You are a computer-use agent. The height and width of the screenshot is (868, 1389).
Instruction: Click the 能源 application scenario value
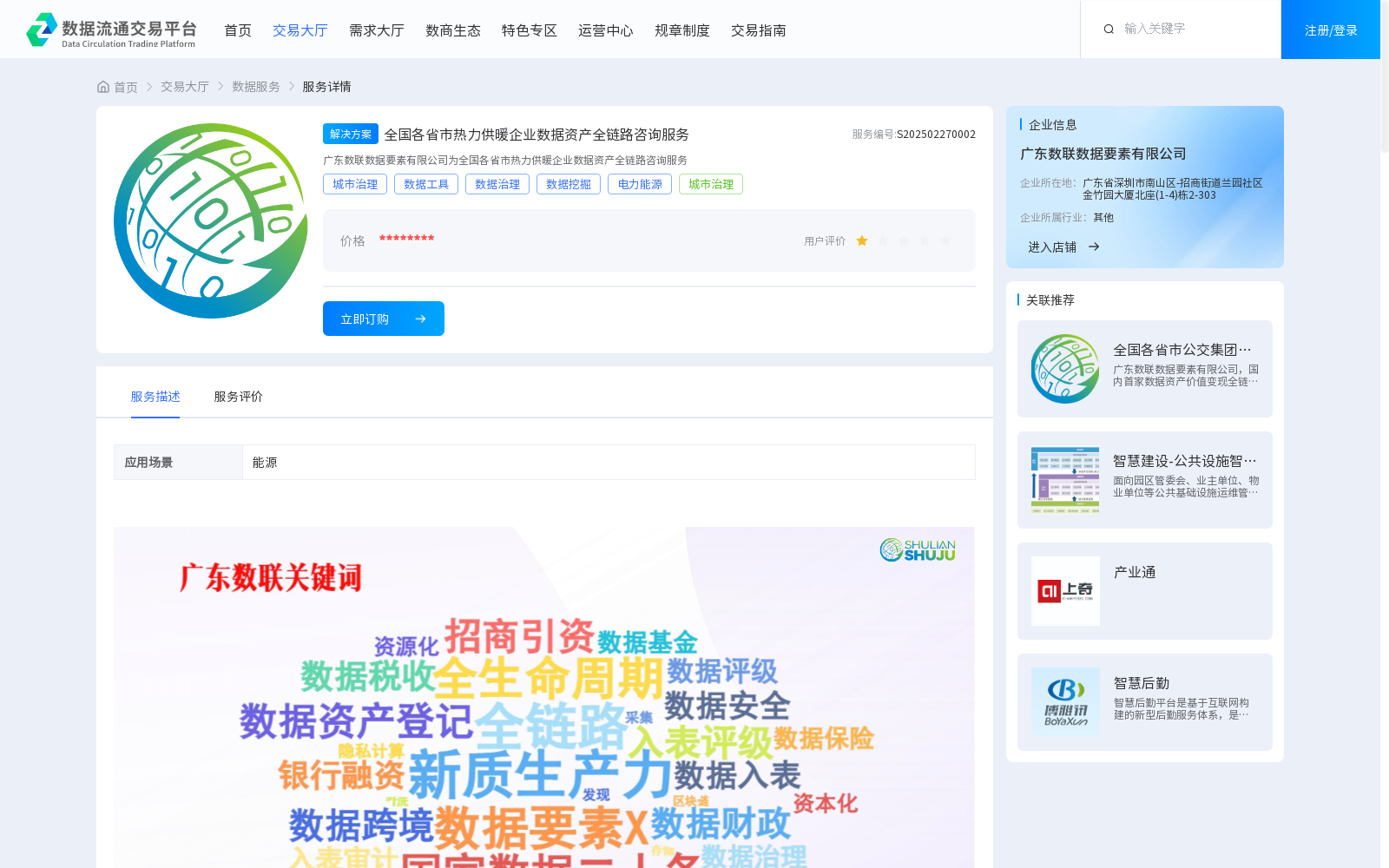[x=265, y=463]
